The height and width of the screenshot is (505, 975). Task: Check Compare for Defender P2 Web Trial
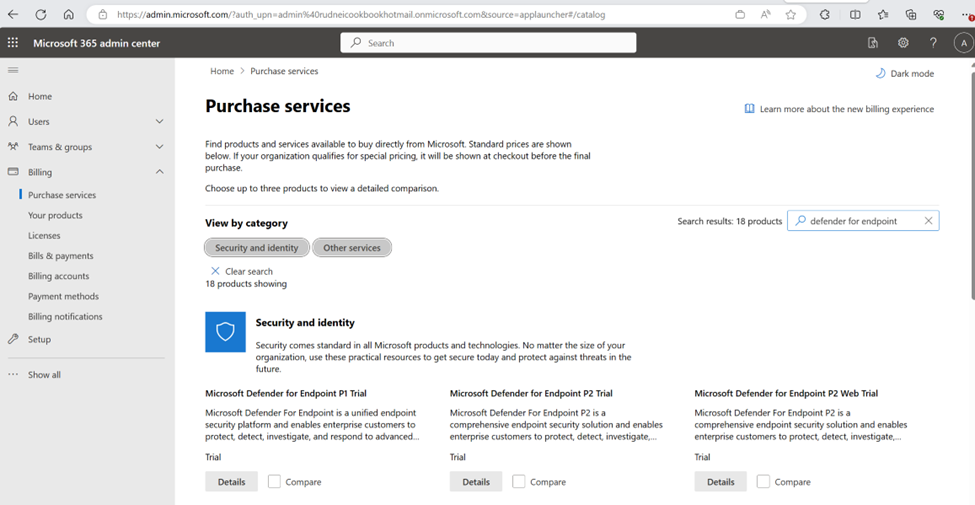click(x=764, y=481)
